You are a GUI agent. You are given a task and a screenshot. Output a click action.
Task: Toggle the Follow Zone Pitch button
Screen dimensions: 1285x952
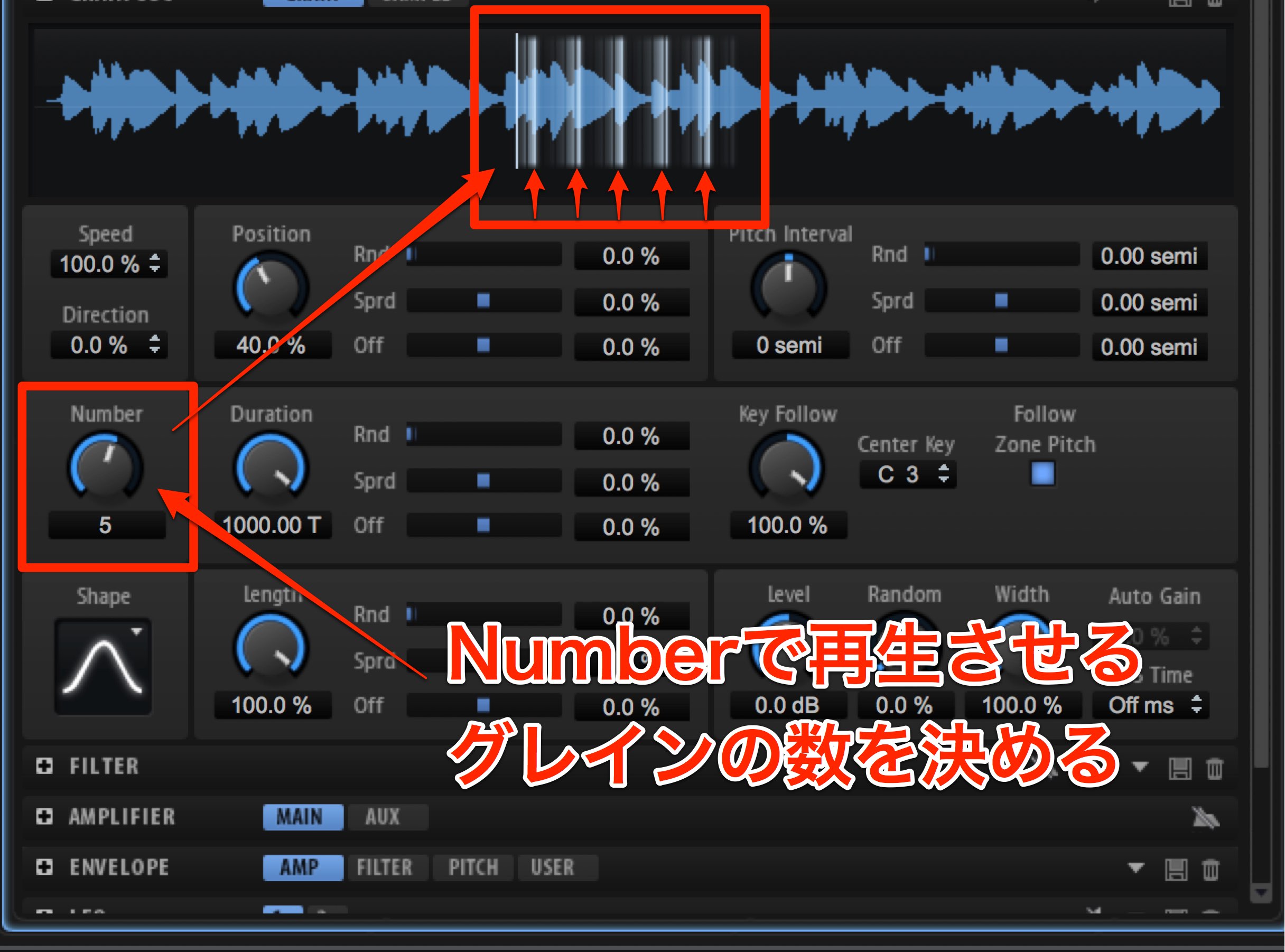tap(1042, 474)
